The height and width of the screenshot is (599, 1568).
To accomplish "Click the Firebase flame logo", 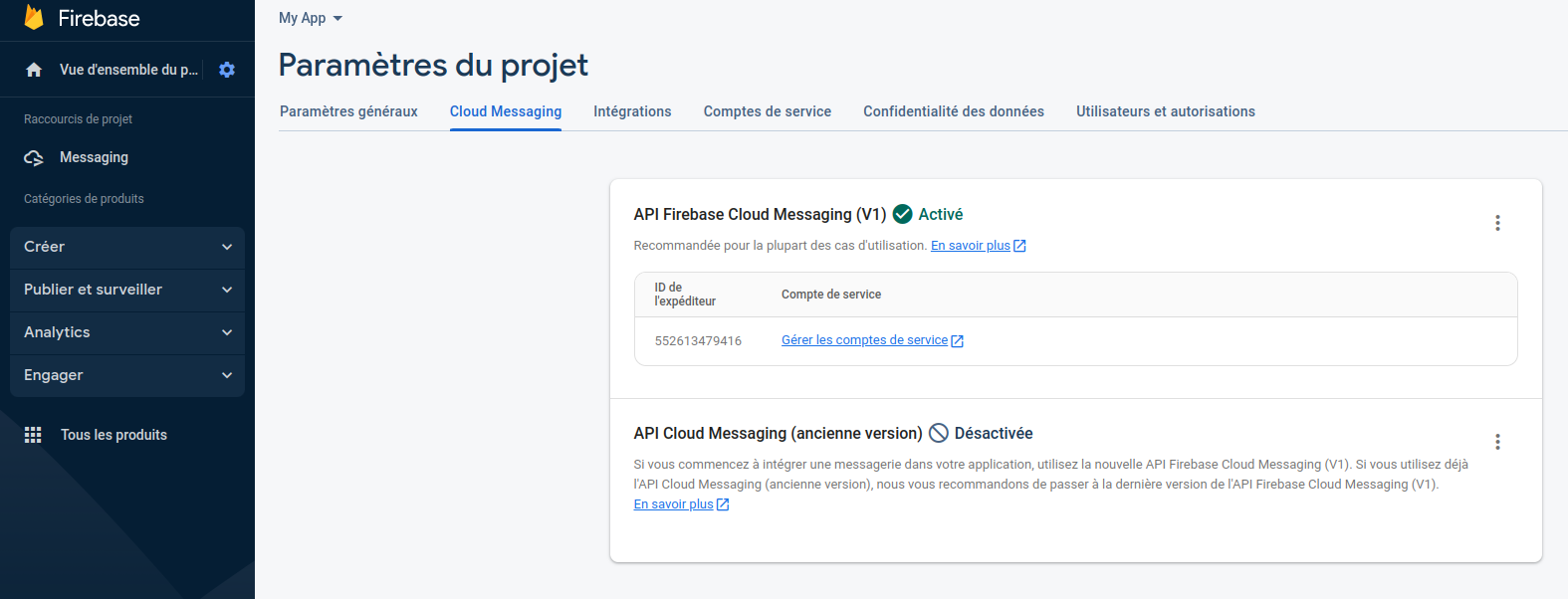I will point(34,18).
